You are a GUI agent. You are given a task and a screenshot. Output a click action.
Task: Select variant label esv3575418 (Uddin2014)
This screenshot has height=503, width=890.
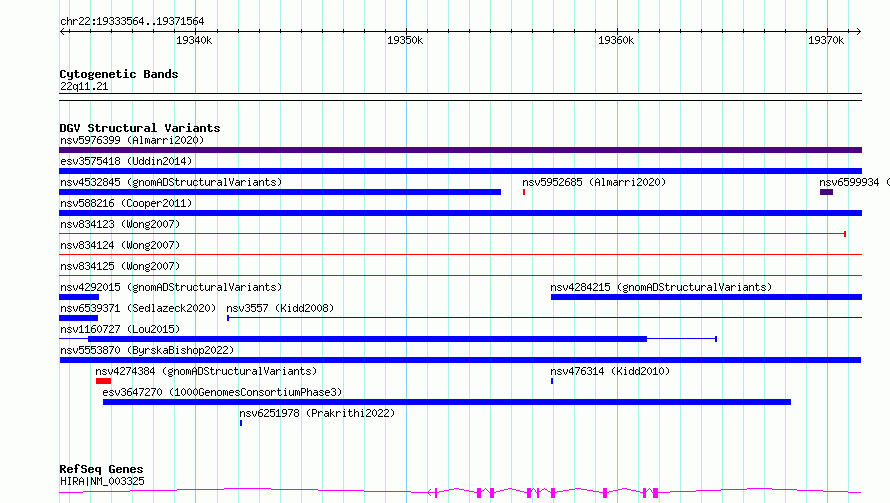point(126,161)
